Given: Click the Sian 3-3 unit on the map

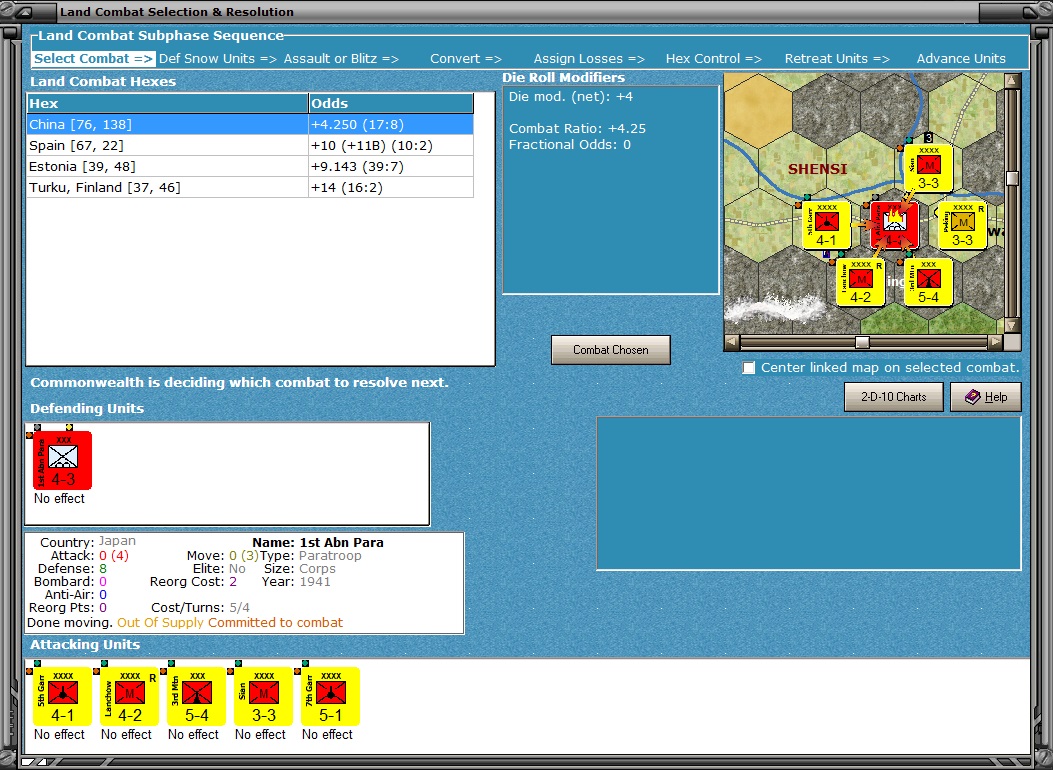Looking at the screenshot, I should (x=928, y=168).
